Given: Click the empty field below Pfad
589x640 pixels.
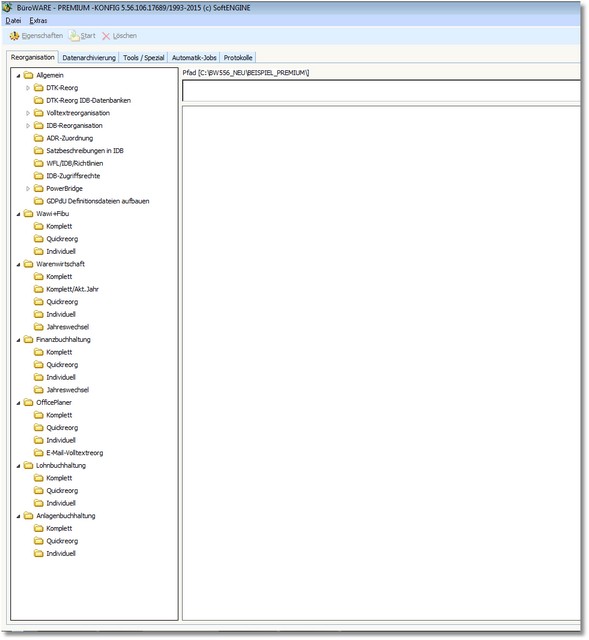Looking at the screenshot, I should pyautogui.click(x=381, y=91).
